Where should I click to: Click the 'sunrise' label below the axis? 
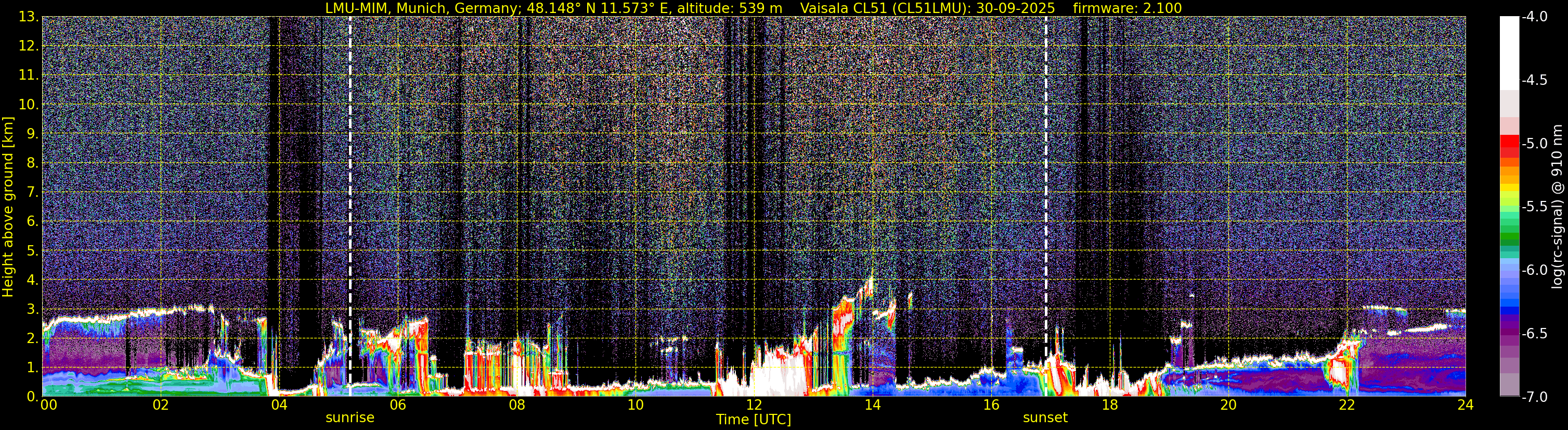click(x=350, y=418)
